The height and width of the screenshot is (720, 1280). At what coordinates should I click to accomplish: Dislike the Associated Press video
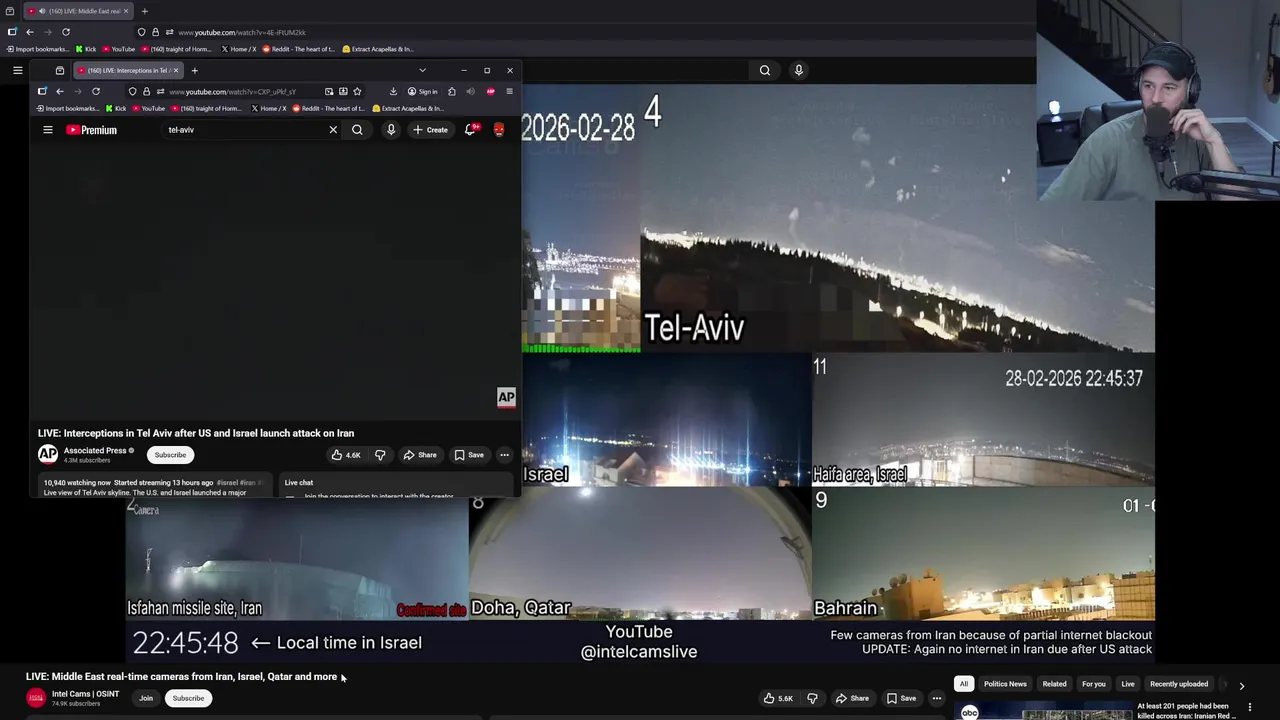(x=380, y=455)
